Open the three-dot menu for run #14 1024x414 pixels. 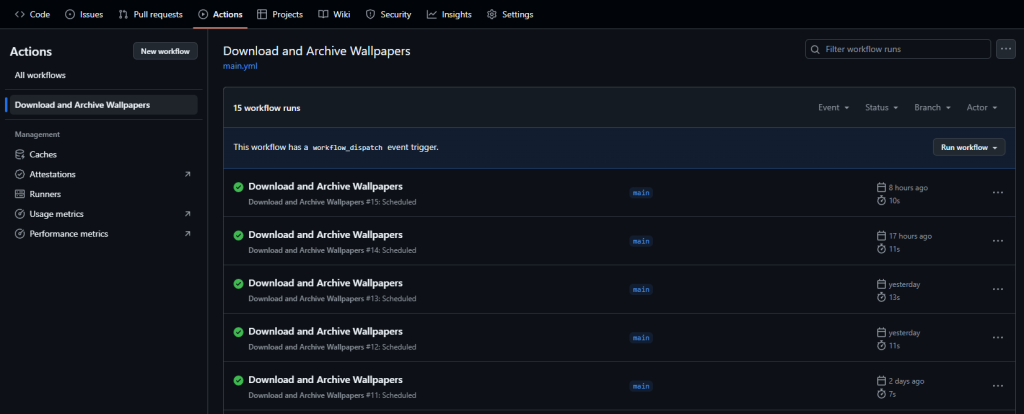(997, 241)
